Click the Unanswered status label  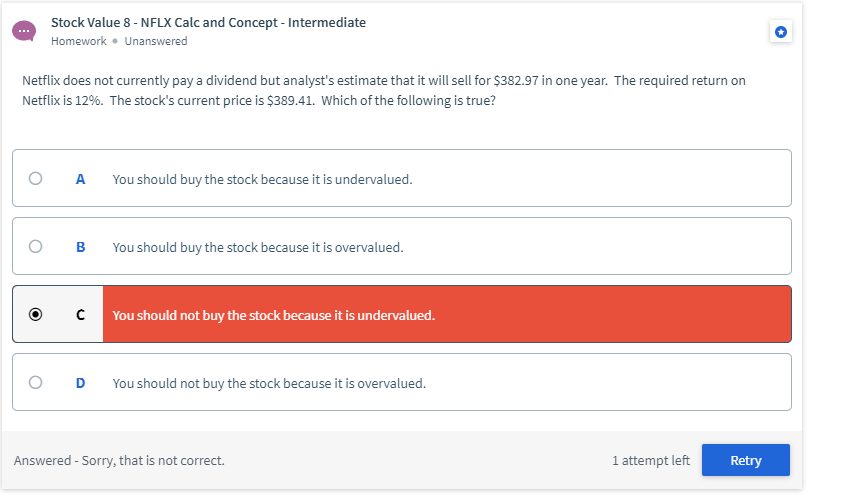tap(156, 41)
